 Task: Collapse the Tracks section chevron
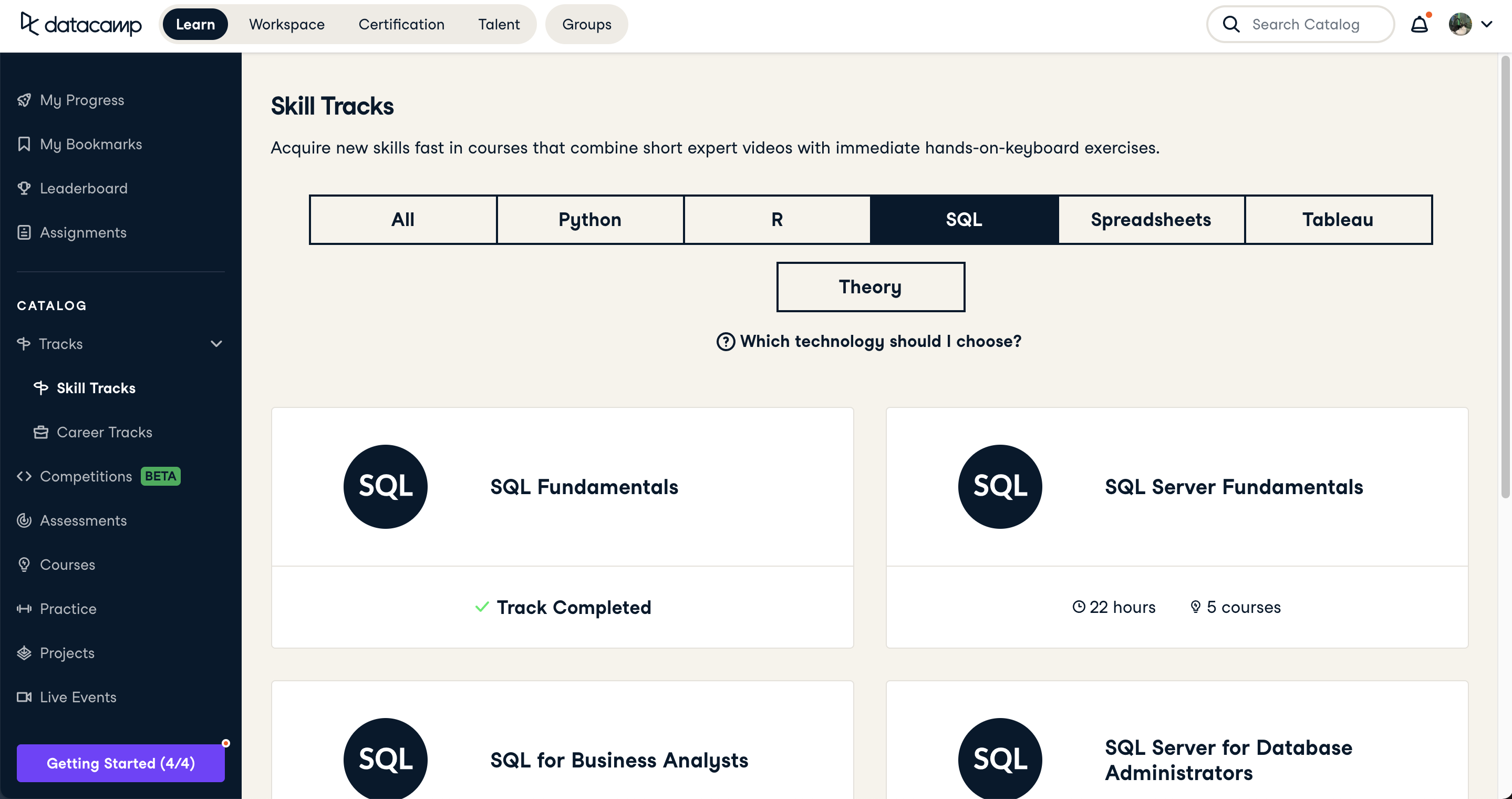tap(216, 344)
